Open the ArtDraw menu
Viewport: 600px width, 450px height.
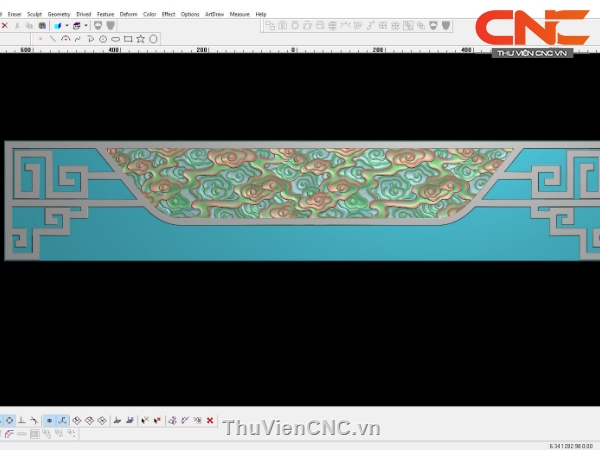pyautogui.click(x=214, y=15)
